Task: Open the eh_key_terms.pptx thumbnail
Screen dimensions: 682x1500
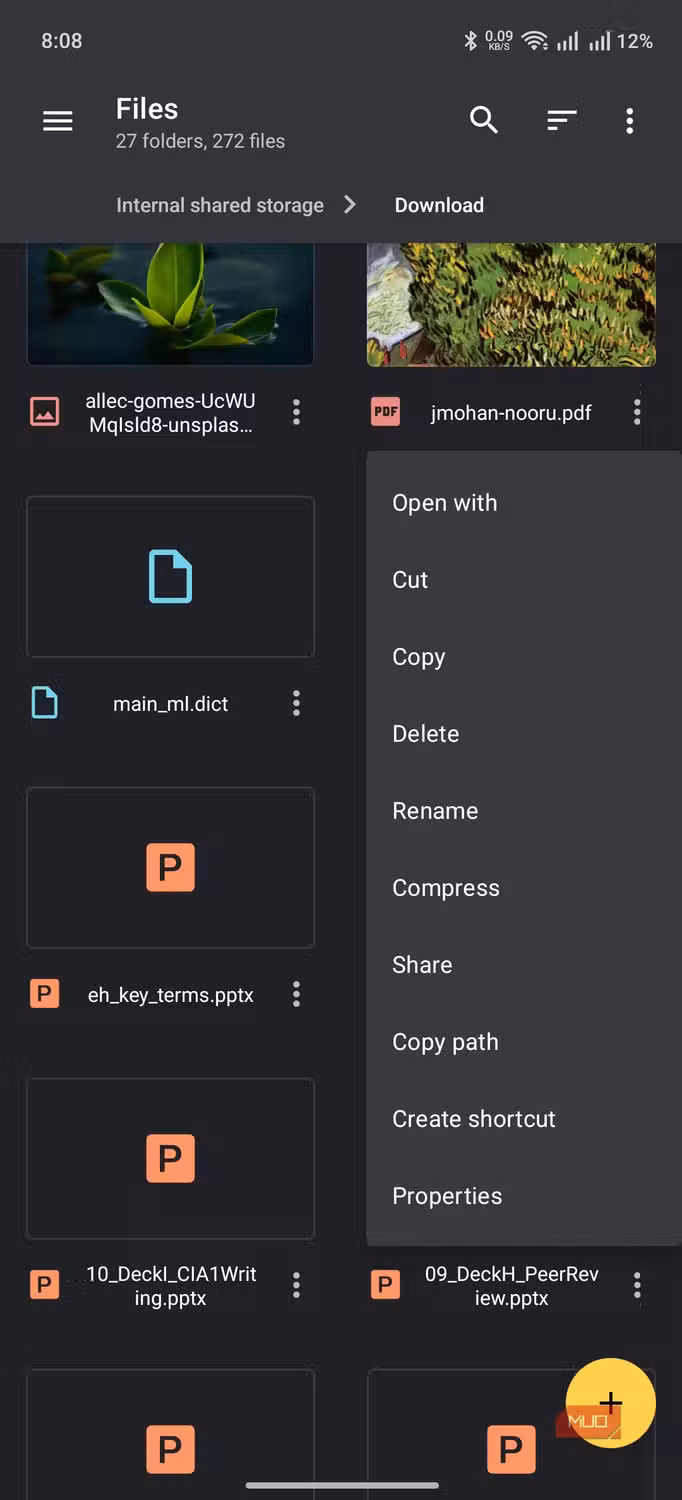Action: coord(170,868)
